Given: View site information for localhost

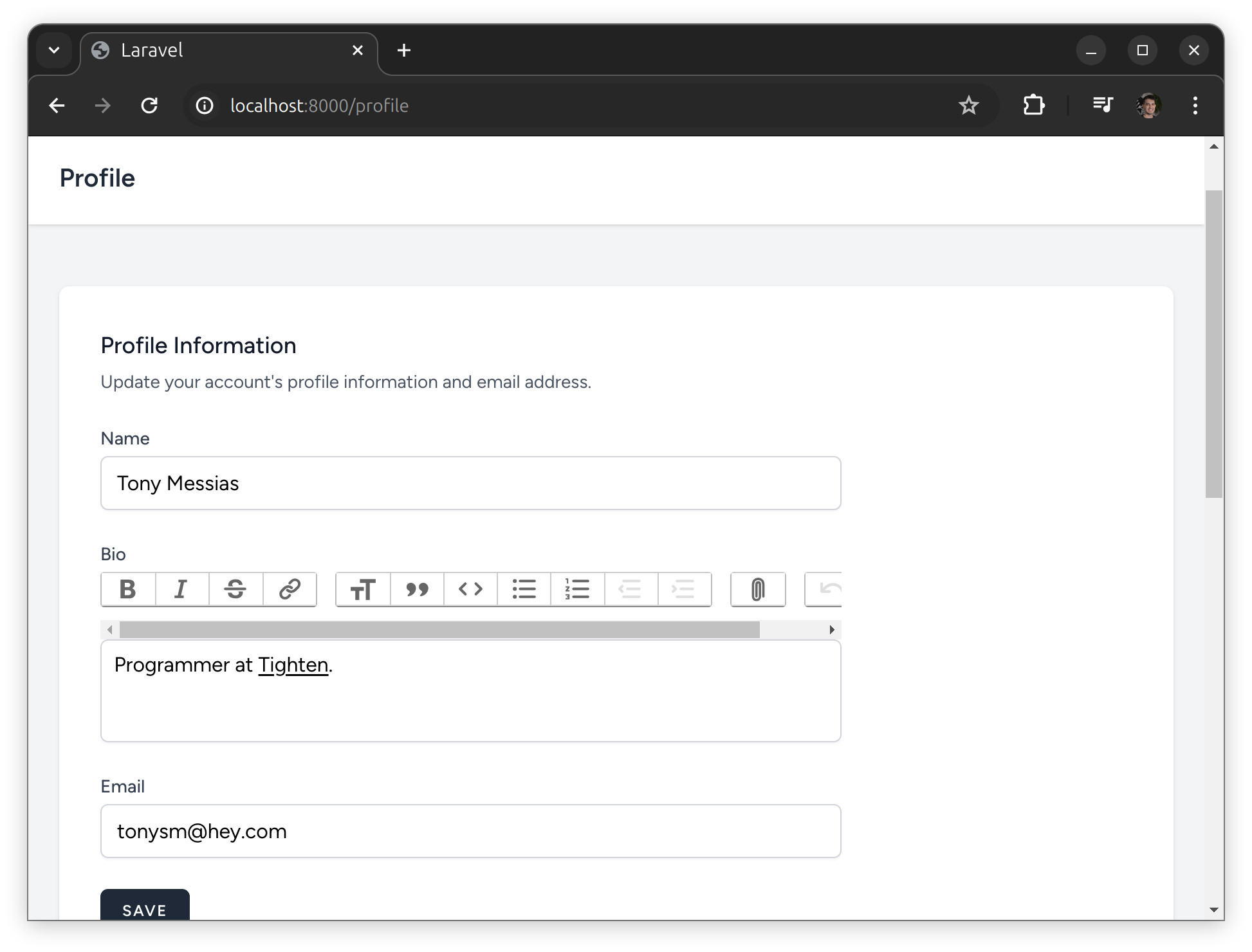Looking at the screenshot, I should (x=205, y=105).
